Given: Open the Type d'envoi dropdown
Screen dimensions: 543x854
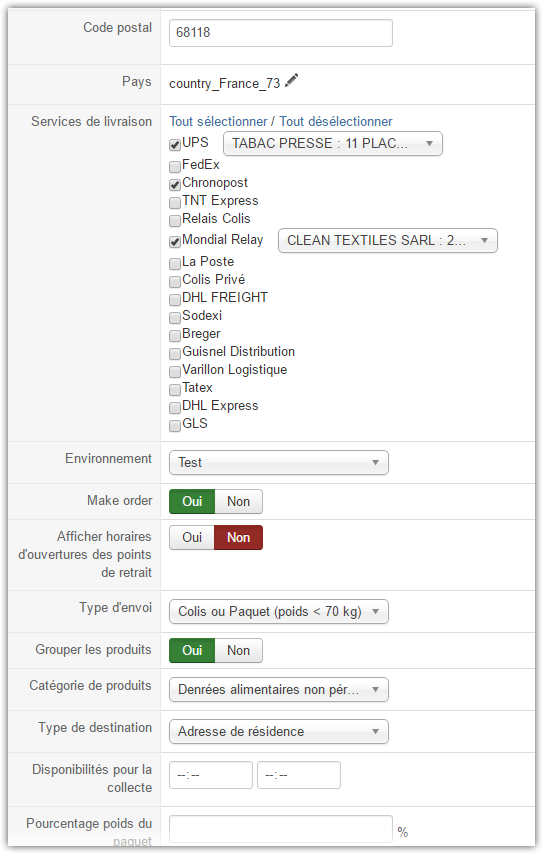Looking at the screenshot, I should (x=279, y=612).
